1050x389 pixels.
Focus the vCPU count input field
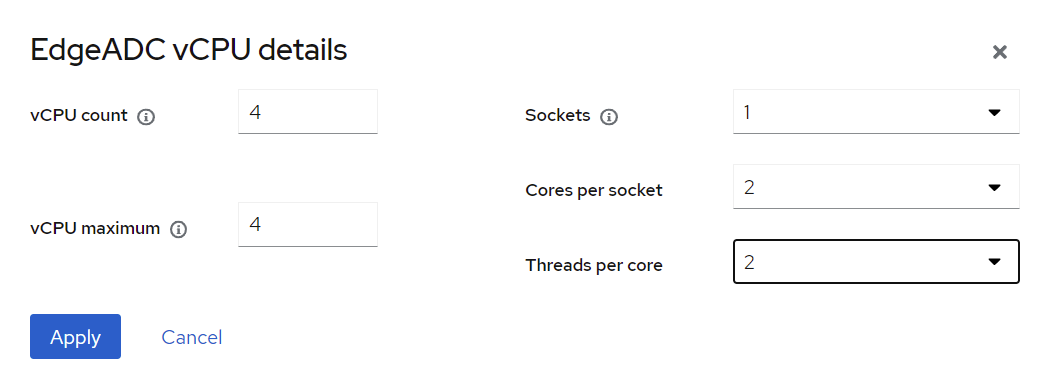(308, 112)
